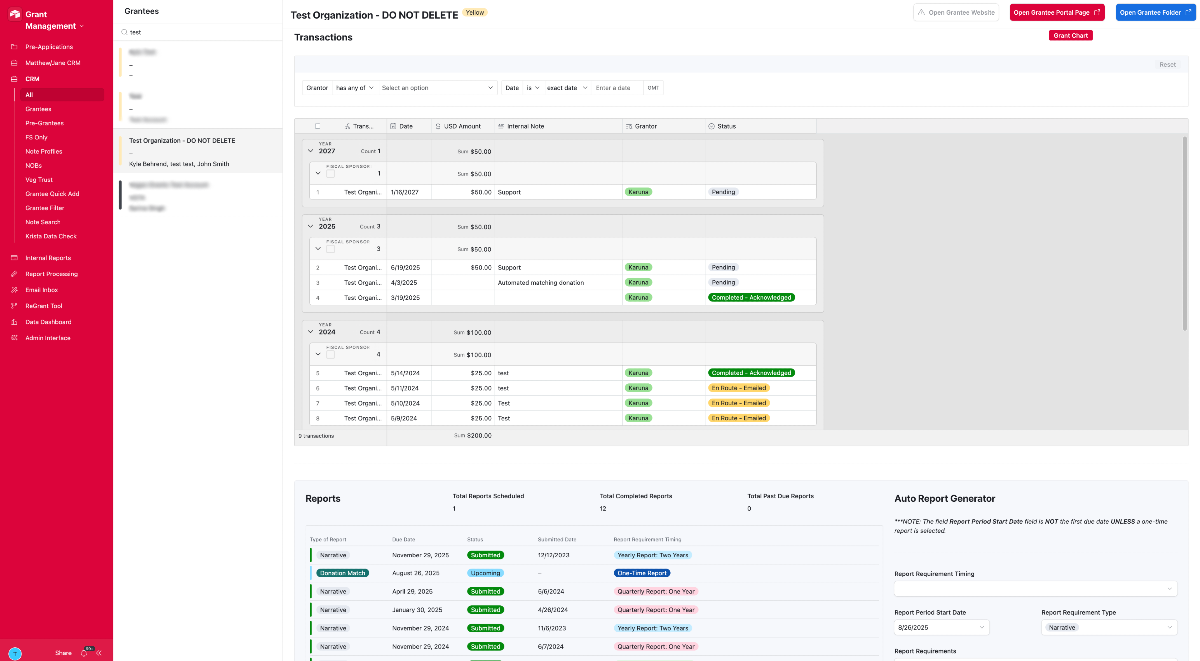Viewport: 1200px width, 661px height.
Task: Open the Data Dashboard sidebar item
Action: pyautogui.click(x=48, y=322)
